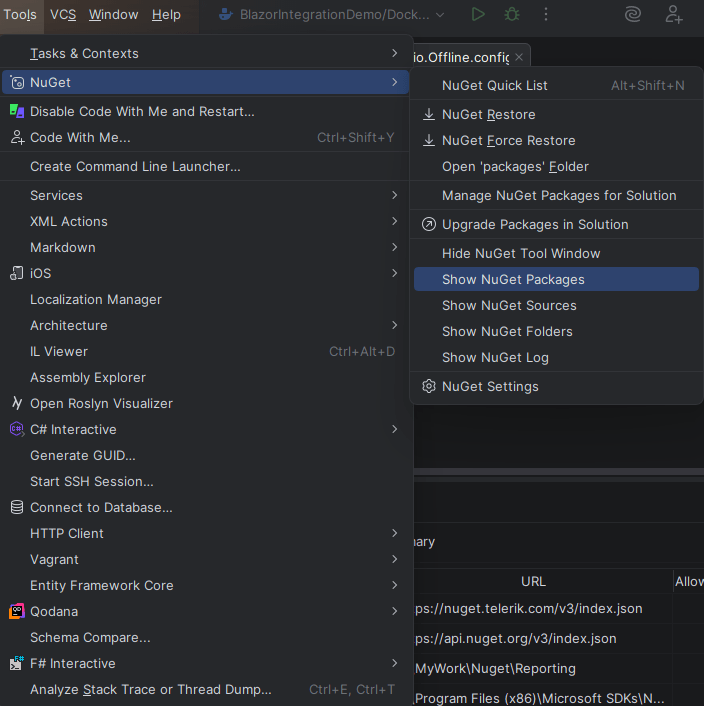Expand the Architecture submenu arrow
This screenshot has width=704, height=706.
[x=394, y=325]
